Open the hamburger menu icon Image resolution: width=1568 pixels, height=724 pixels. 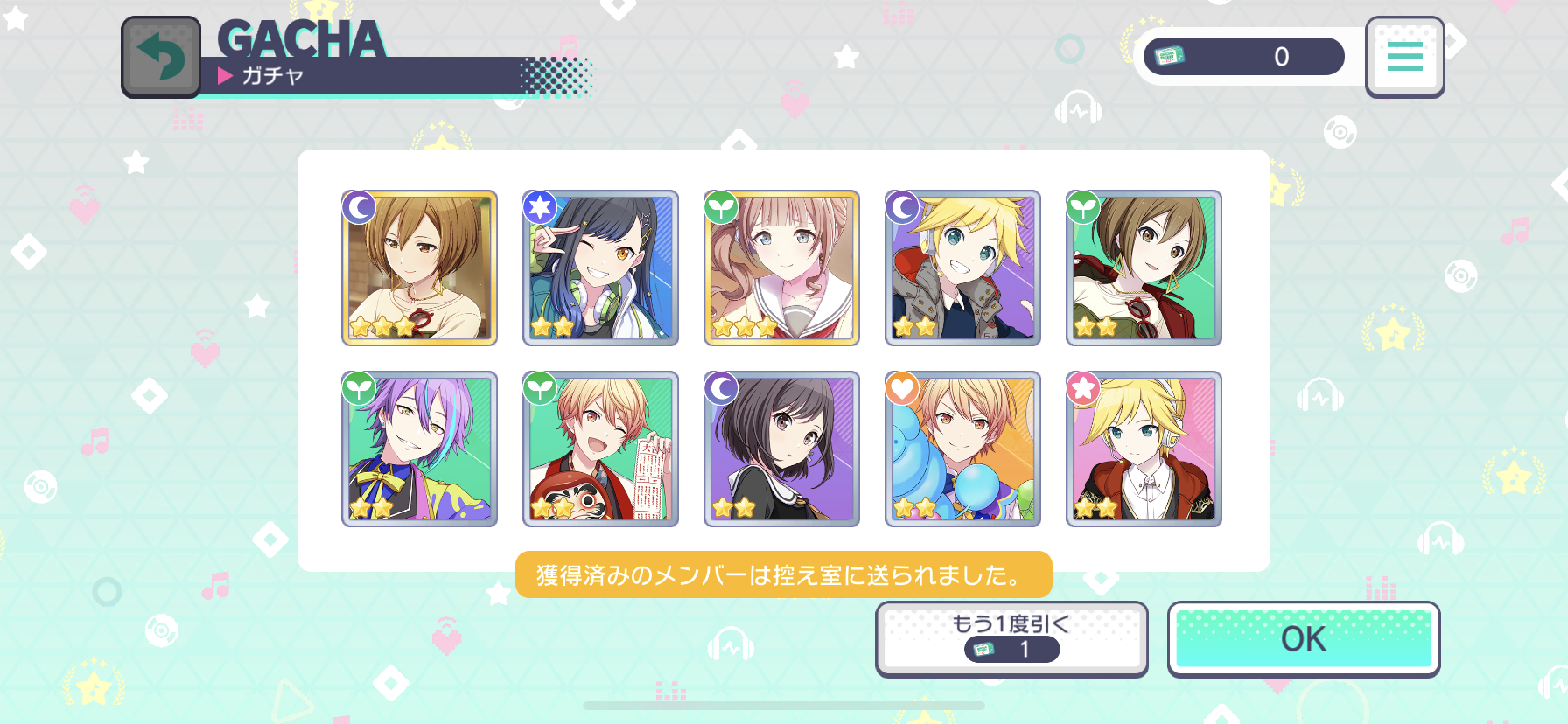[x=1404, y=57]
